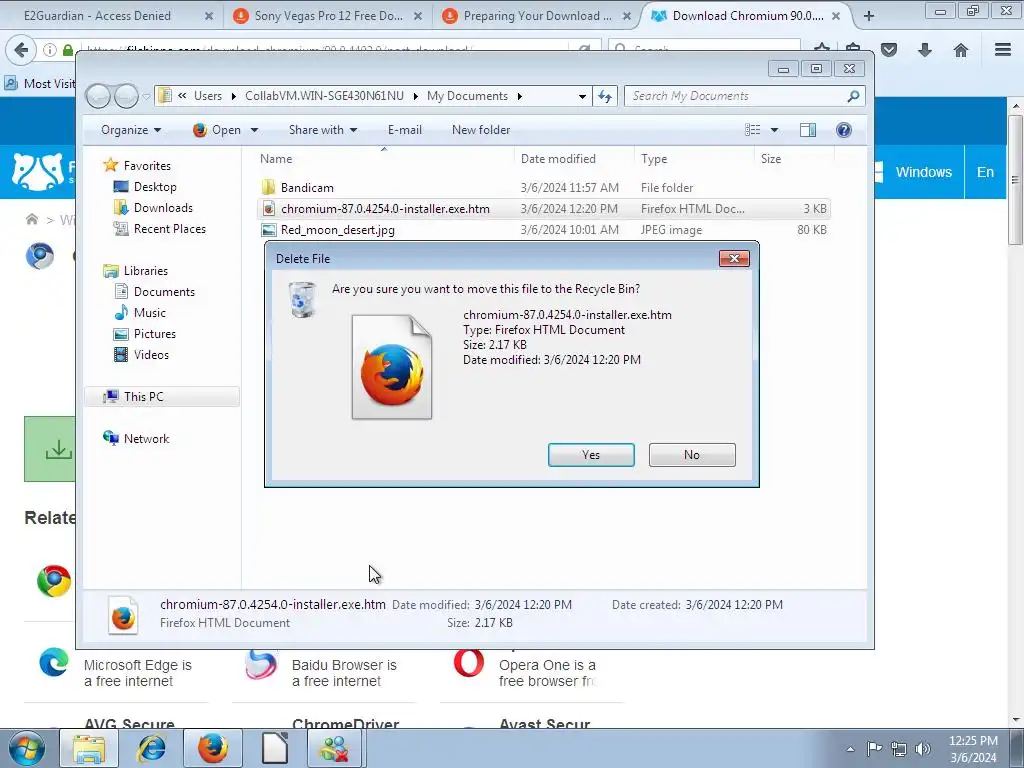Close the Delete File dialog
The image size is (1024, 768).
click(x=734, y=259)
